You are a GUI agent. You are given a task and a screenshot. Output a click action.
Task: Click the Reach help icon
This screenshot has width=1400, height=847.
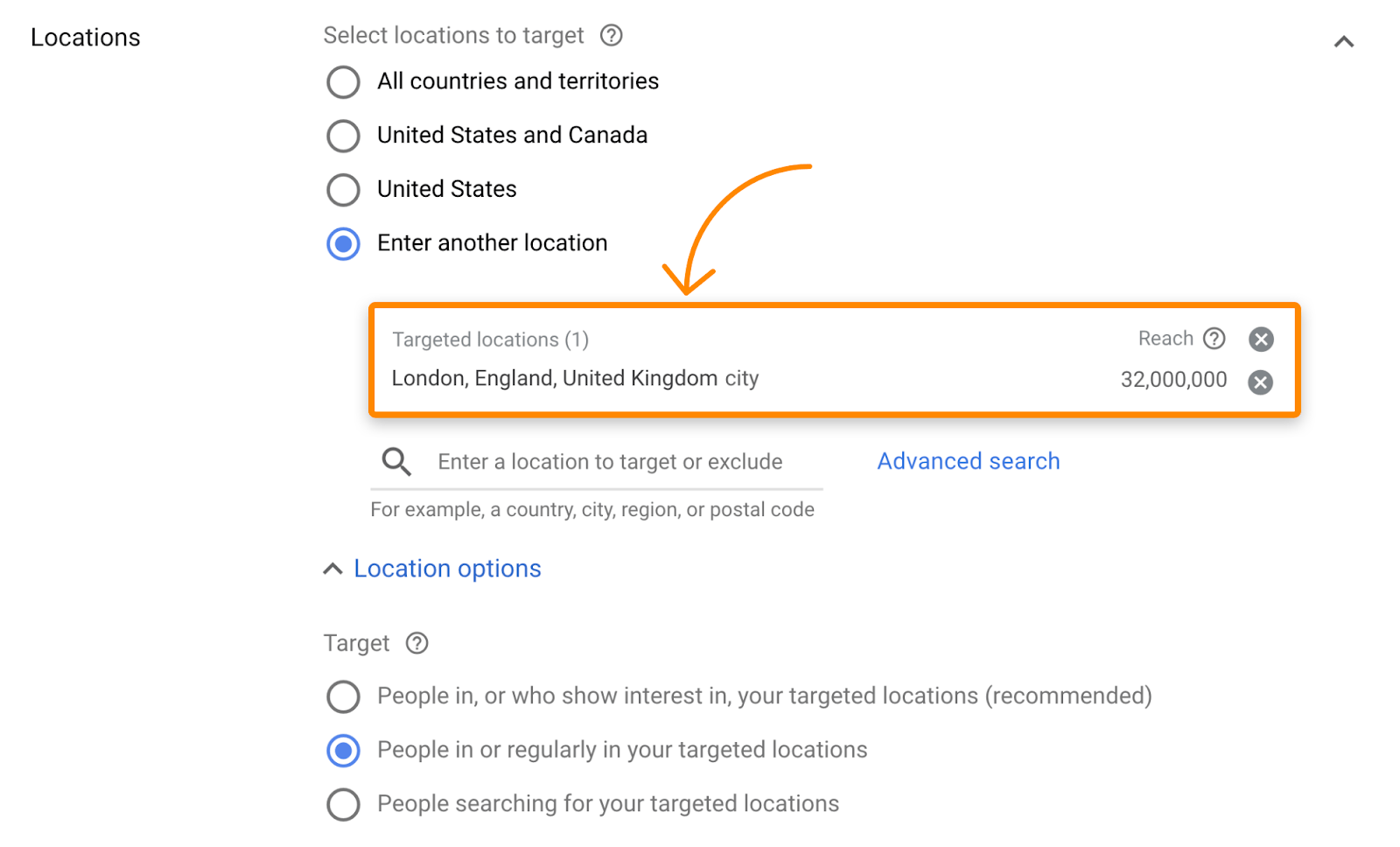(x=1216, y=339)
